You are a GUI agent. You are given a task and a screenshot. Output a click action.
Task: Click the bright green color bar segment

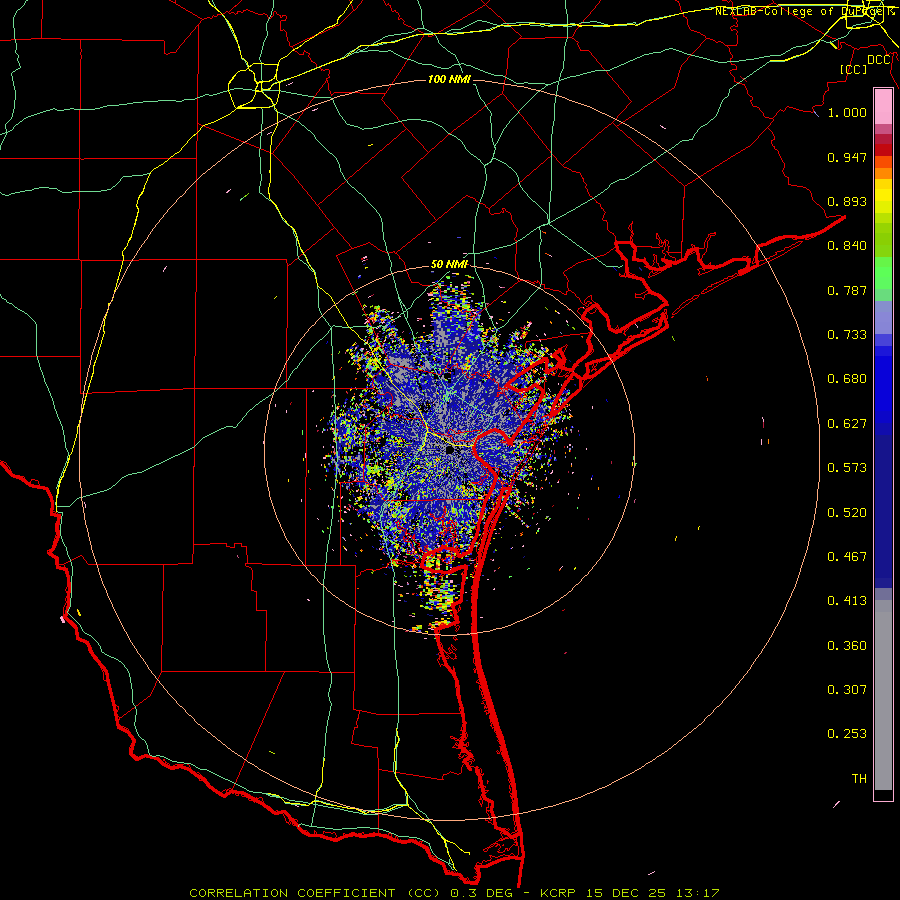(883, 273)
